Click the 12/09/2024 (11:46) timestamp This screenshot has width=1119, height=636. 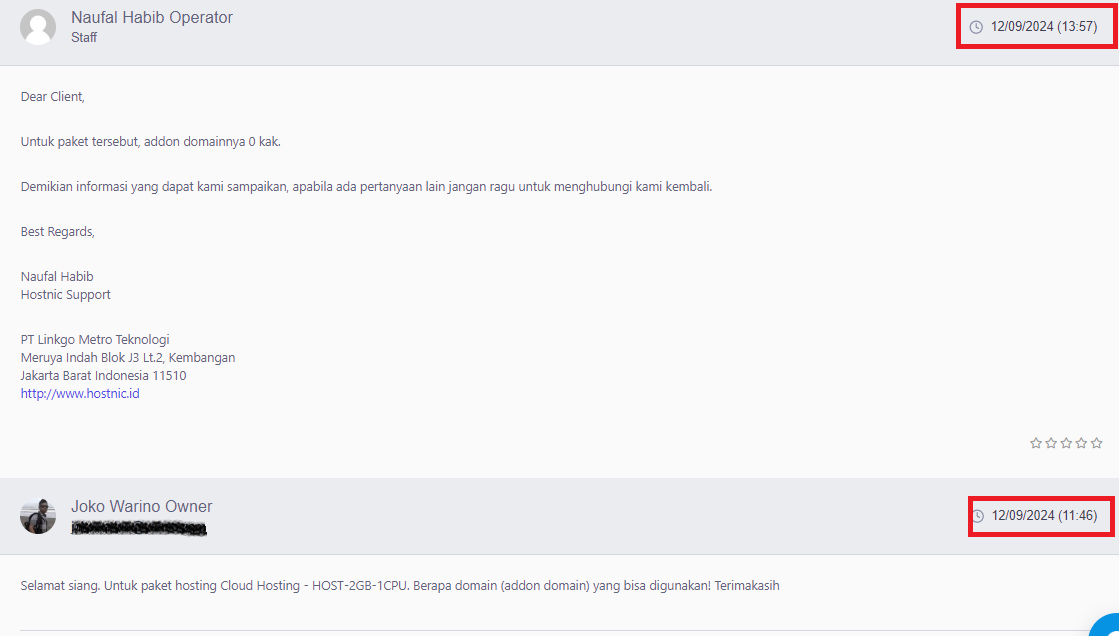[1044, 516]
